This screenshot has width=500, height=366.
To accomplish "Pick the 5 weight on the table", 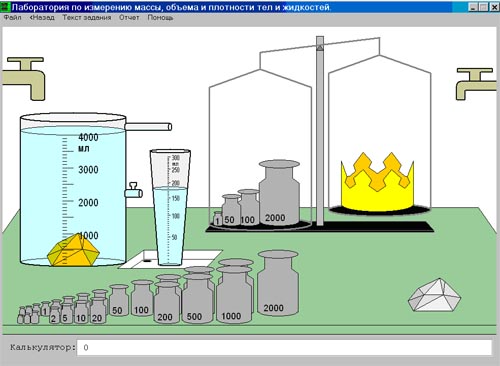I will tap(67, 313).
